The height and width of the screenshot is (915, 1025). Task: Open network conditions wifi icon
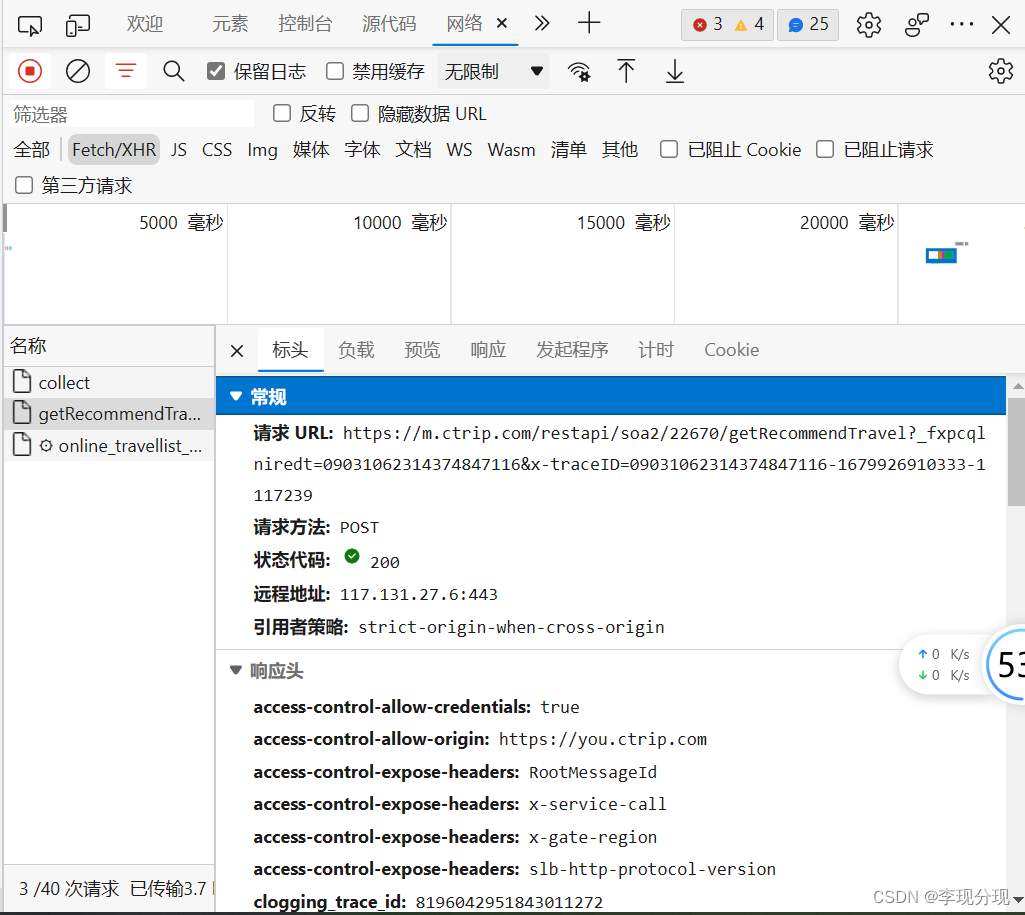[x=579, y=71]
